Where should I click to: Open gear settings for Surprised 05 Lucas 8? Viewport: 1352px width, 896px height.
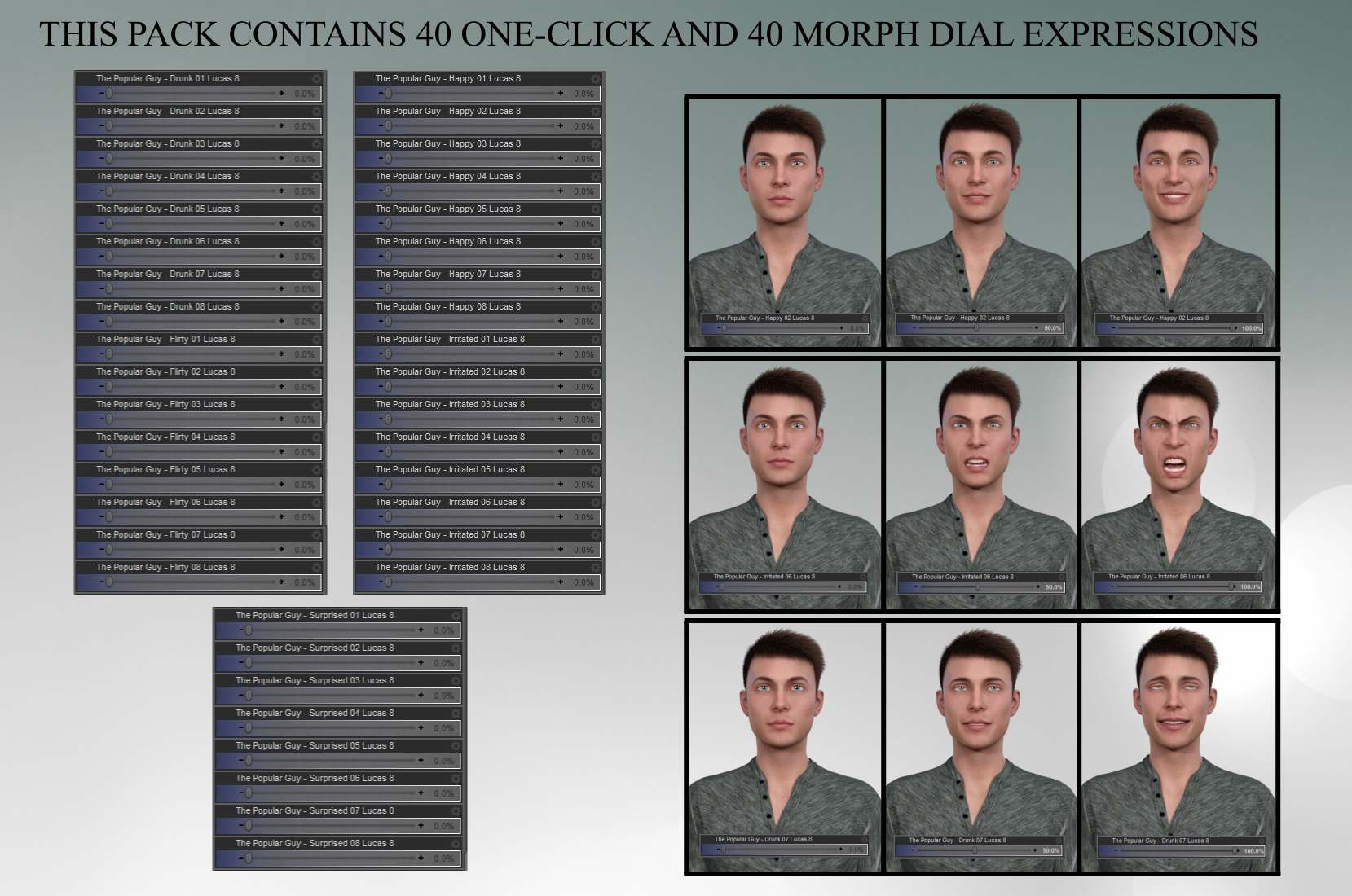[x=456, y=746]
